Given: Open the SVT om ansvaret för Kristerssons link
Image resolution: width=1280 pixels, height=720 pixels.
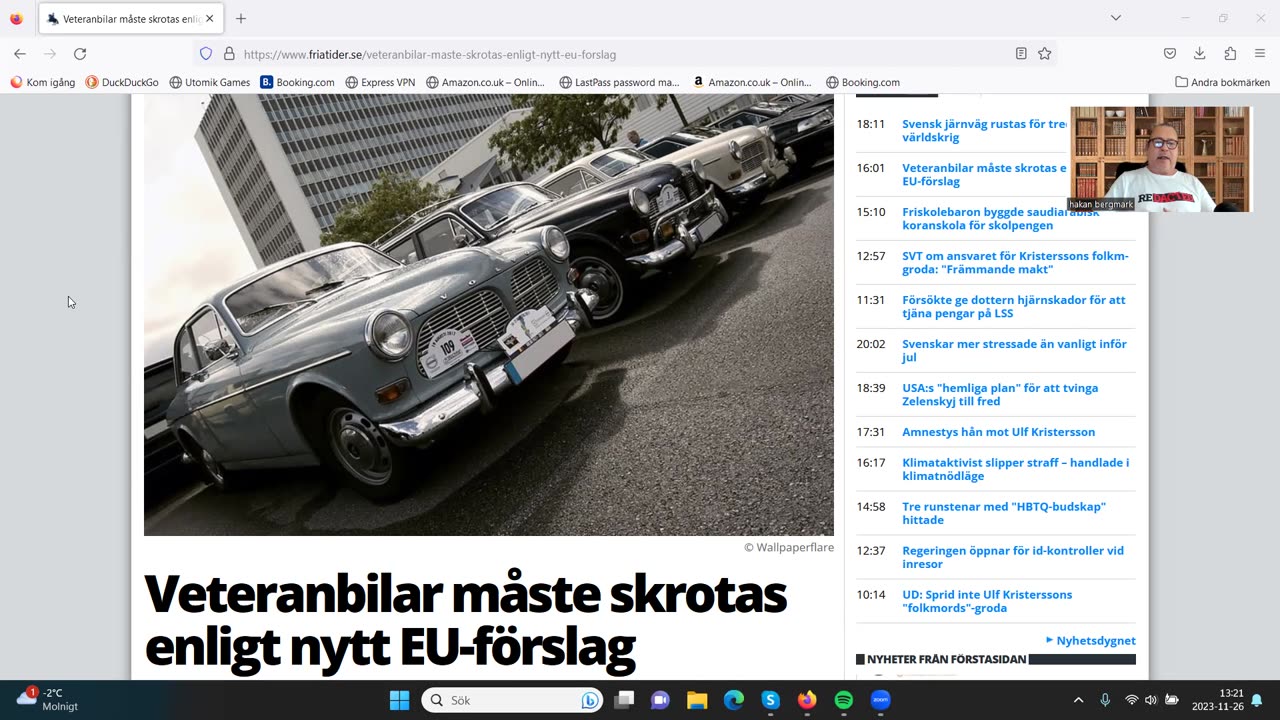Looking at the screenshot, I should [x=1015, y=262].
